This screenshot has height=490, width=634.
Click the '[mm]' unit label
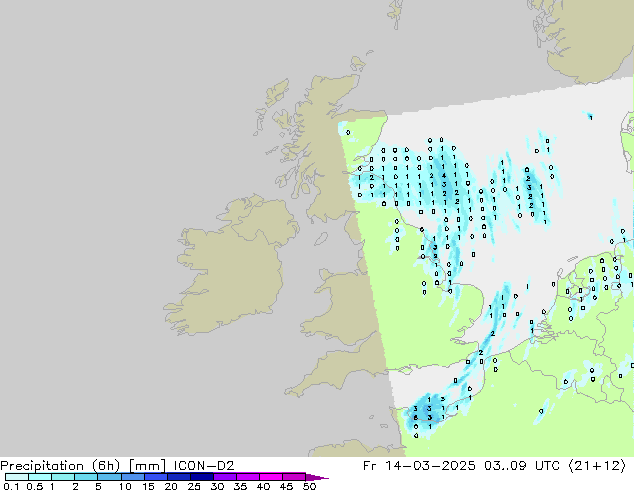[x=148, y=466]
